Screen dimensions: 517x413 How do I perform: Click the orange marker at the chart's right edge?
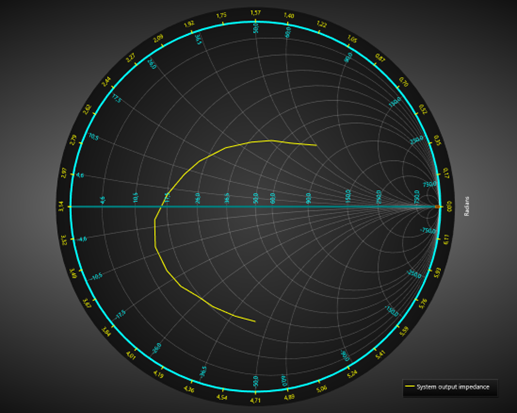point(437,207)
